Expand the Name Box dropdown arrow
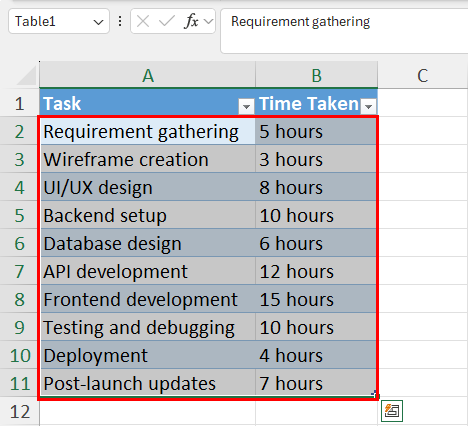Screen dimensions: 468x426 click(x=98, y=22)
